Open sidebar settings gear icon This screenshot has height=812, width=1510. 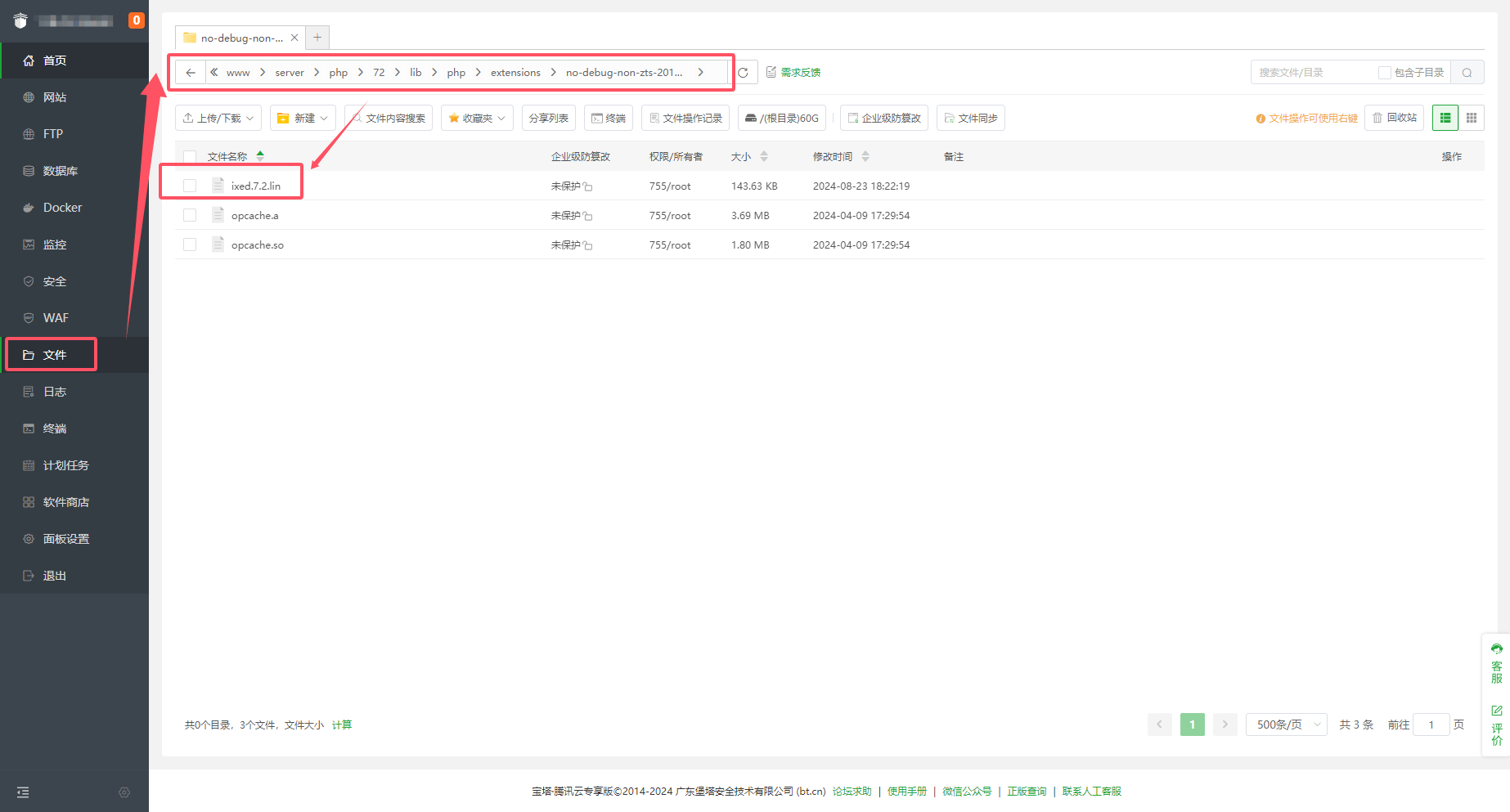pyautogui.click(x=124, y=792)
